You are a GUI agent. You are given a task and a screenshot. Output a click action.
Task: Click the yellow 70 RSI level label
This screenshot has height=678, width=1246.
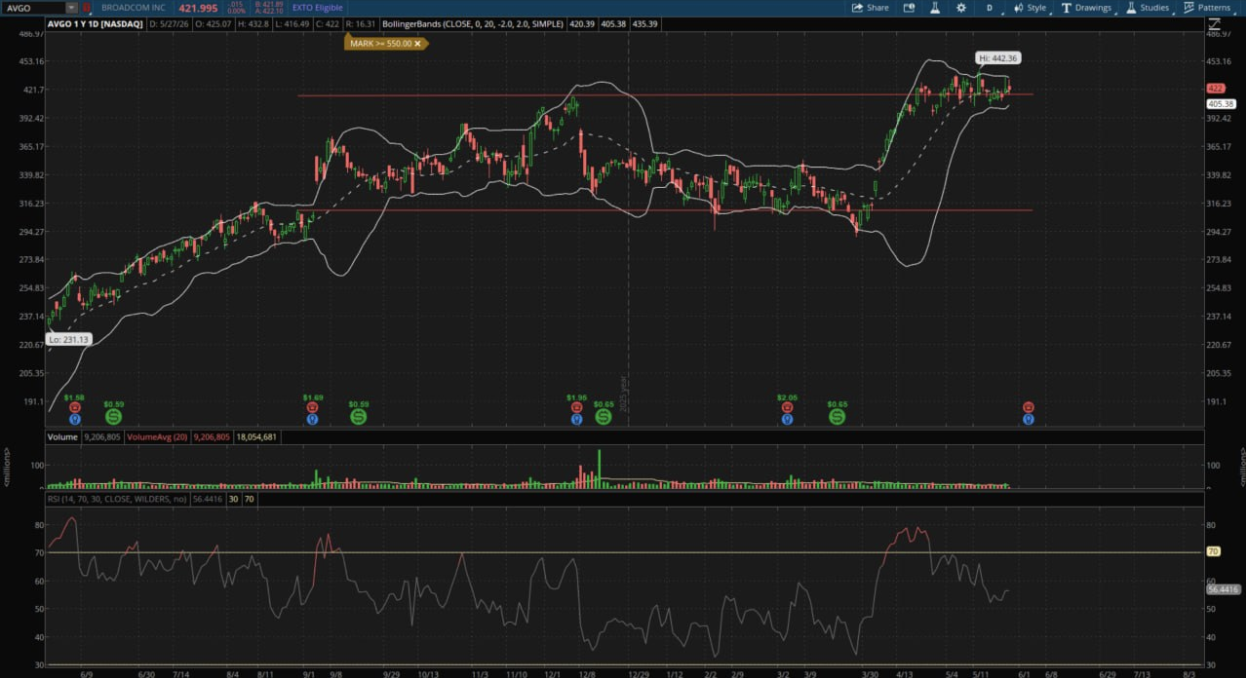pyautogui.click(x=1214, y=552)
